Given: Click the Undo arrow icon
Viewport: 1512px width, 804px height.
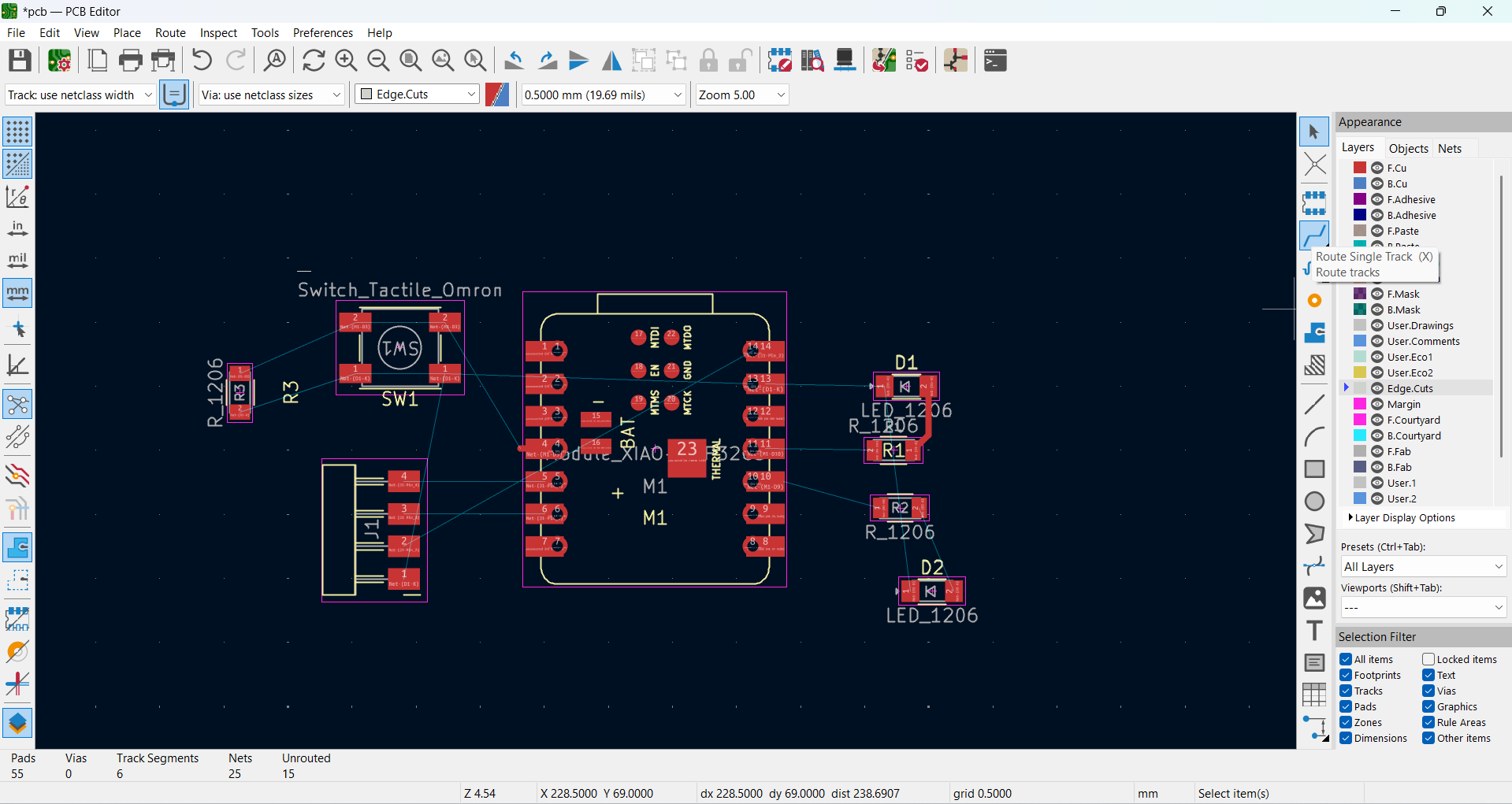Looking at the screenshot, I should coord(202,61).
